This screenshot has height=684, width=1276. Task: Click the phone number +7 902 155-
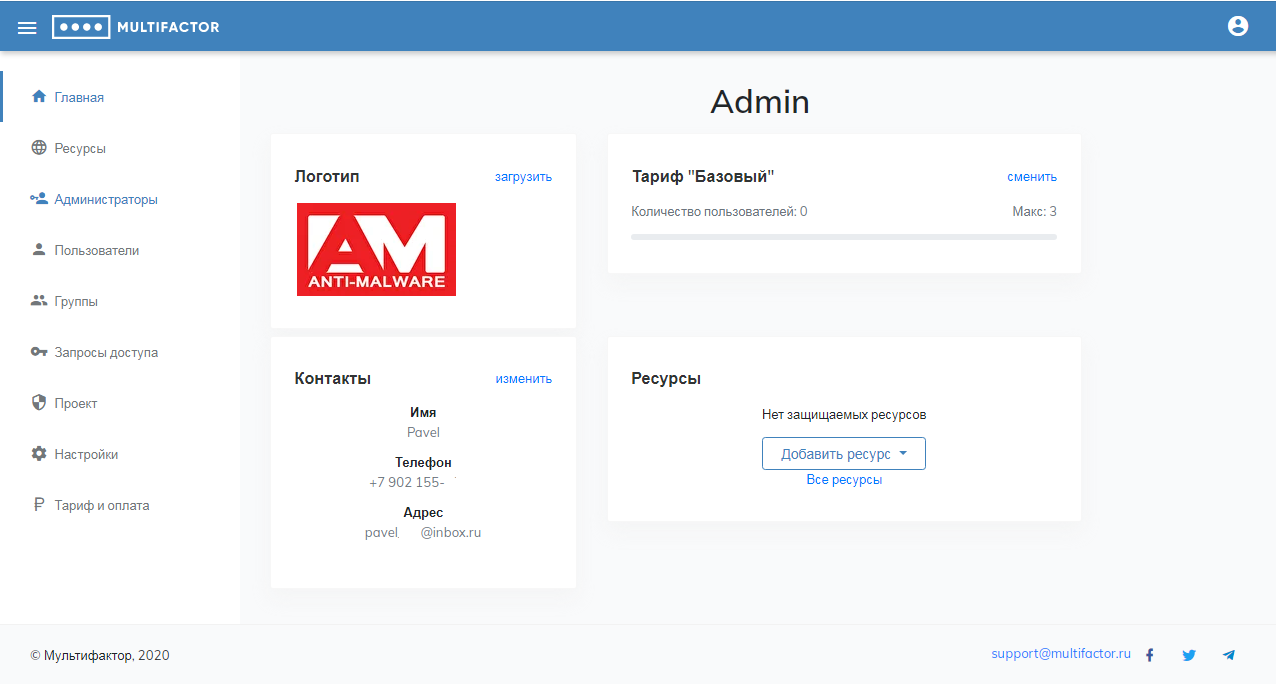(407, 482)
